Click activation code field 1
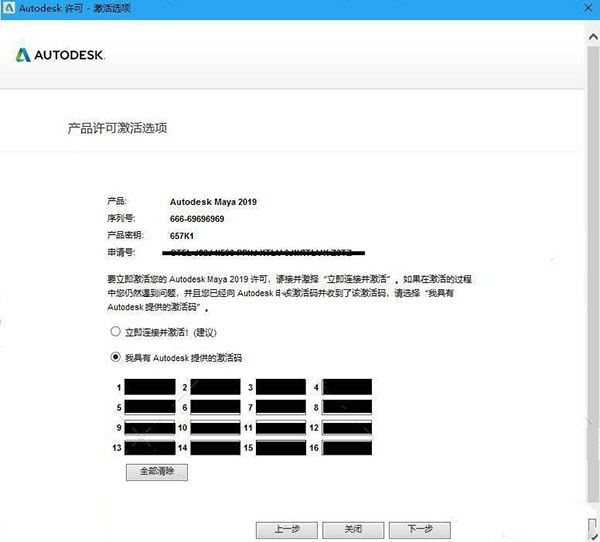Viewport: 600px width, 542px height. tap(150, 387)
